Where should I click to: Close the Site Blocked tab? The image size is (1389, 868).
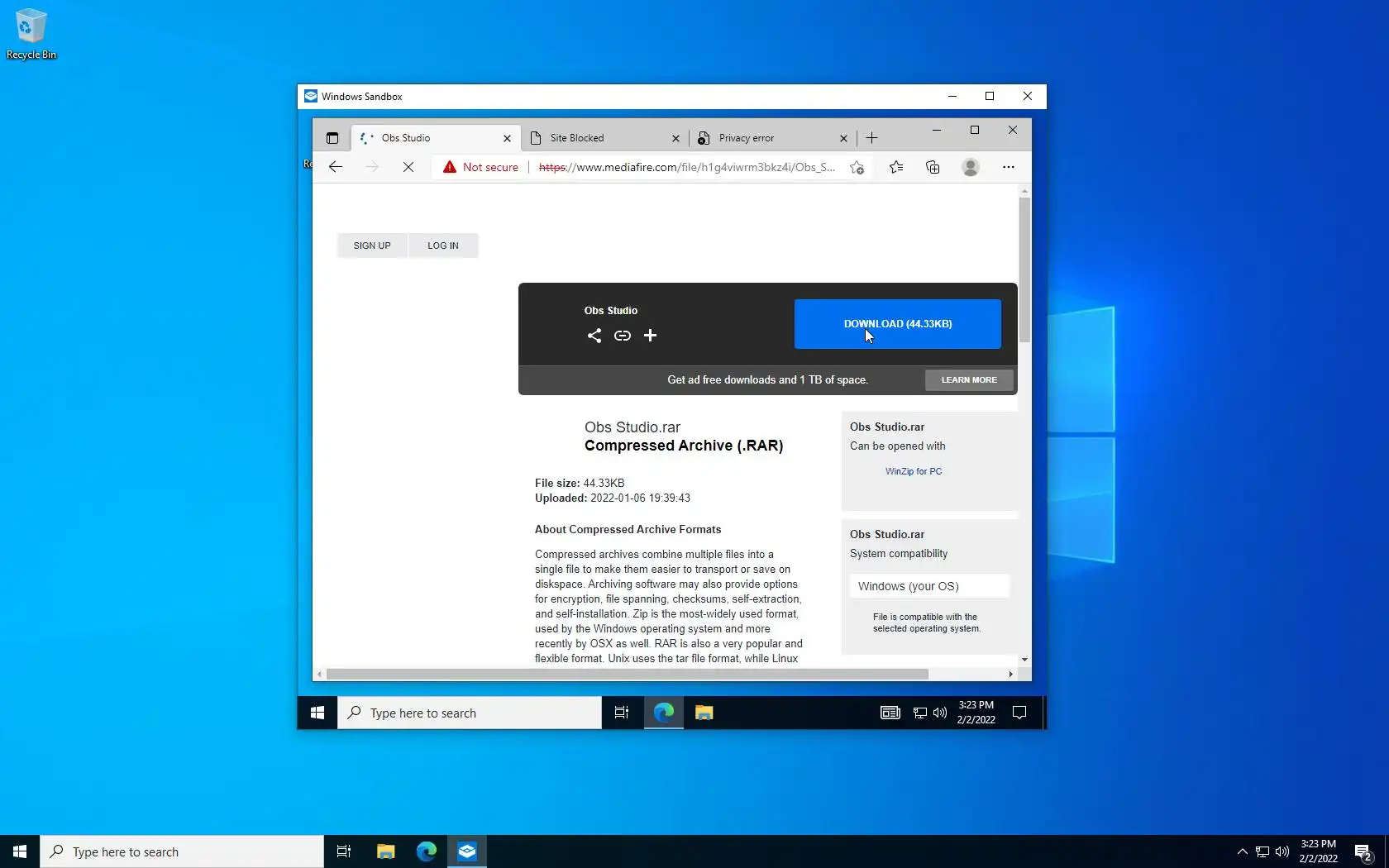click(675, 138)
